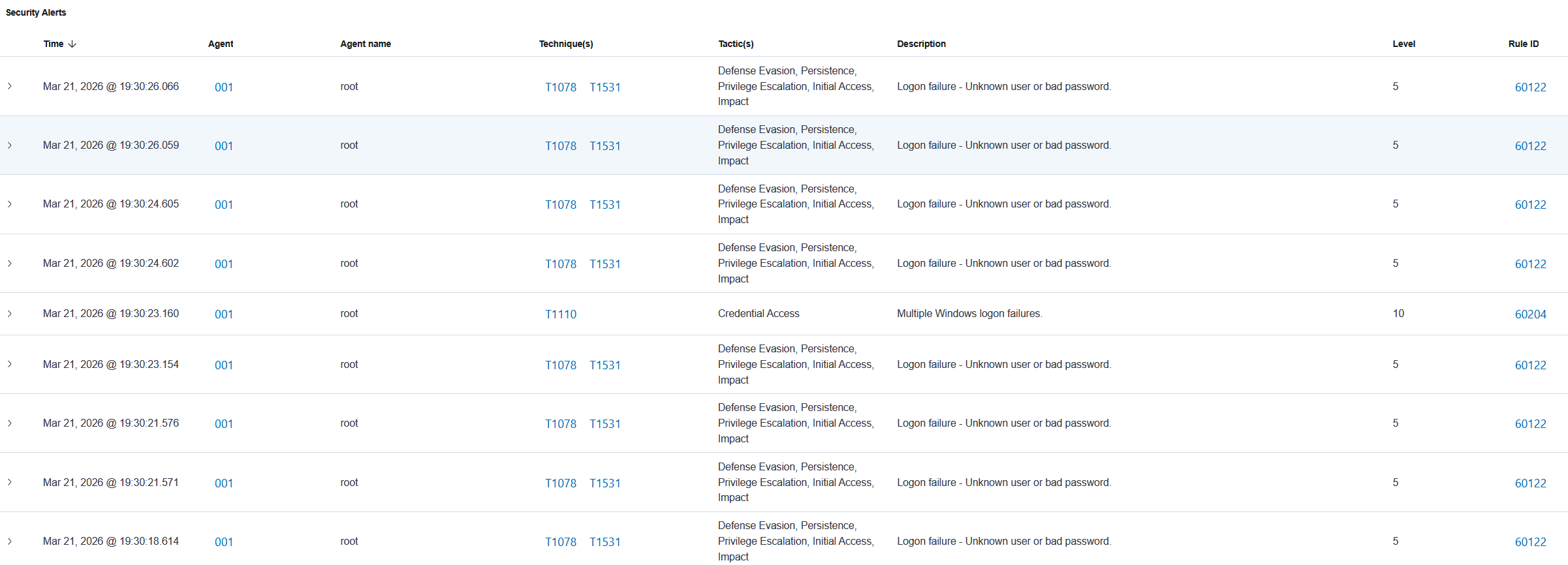The height and width of the screenshot is (565, 1568).
Task: Open technique T1110 link
Action: pyautogui.click(x=561, y=314)
